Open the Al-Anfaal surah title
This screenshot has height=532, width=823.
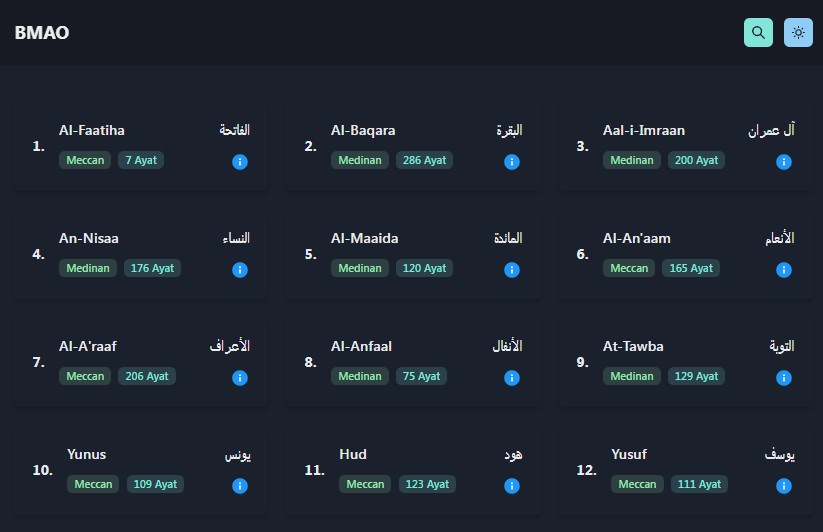tap(361, 346)
